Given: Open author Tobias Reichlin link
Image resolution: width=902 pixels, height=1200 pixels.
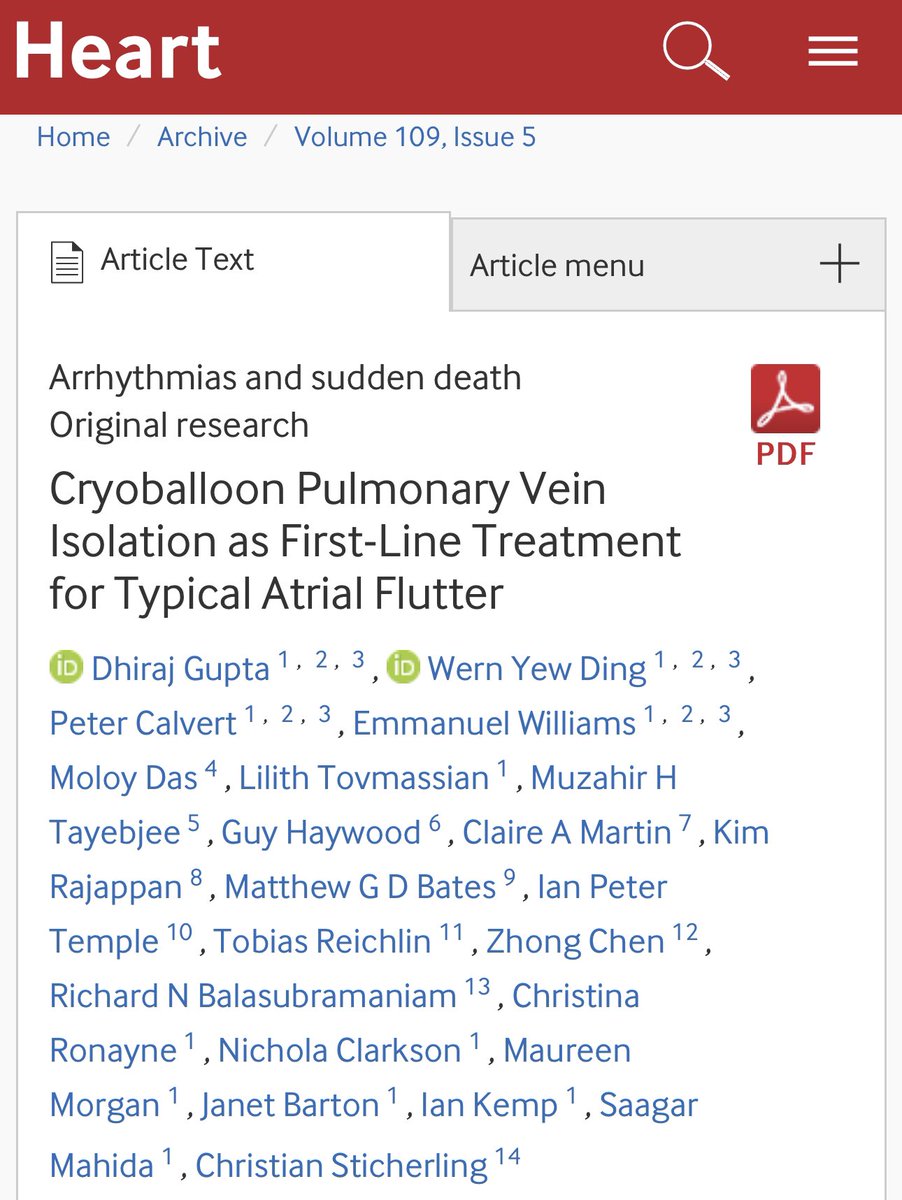Looking at the screenshot, I should pos(322,942).
